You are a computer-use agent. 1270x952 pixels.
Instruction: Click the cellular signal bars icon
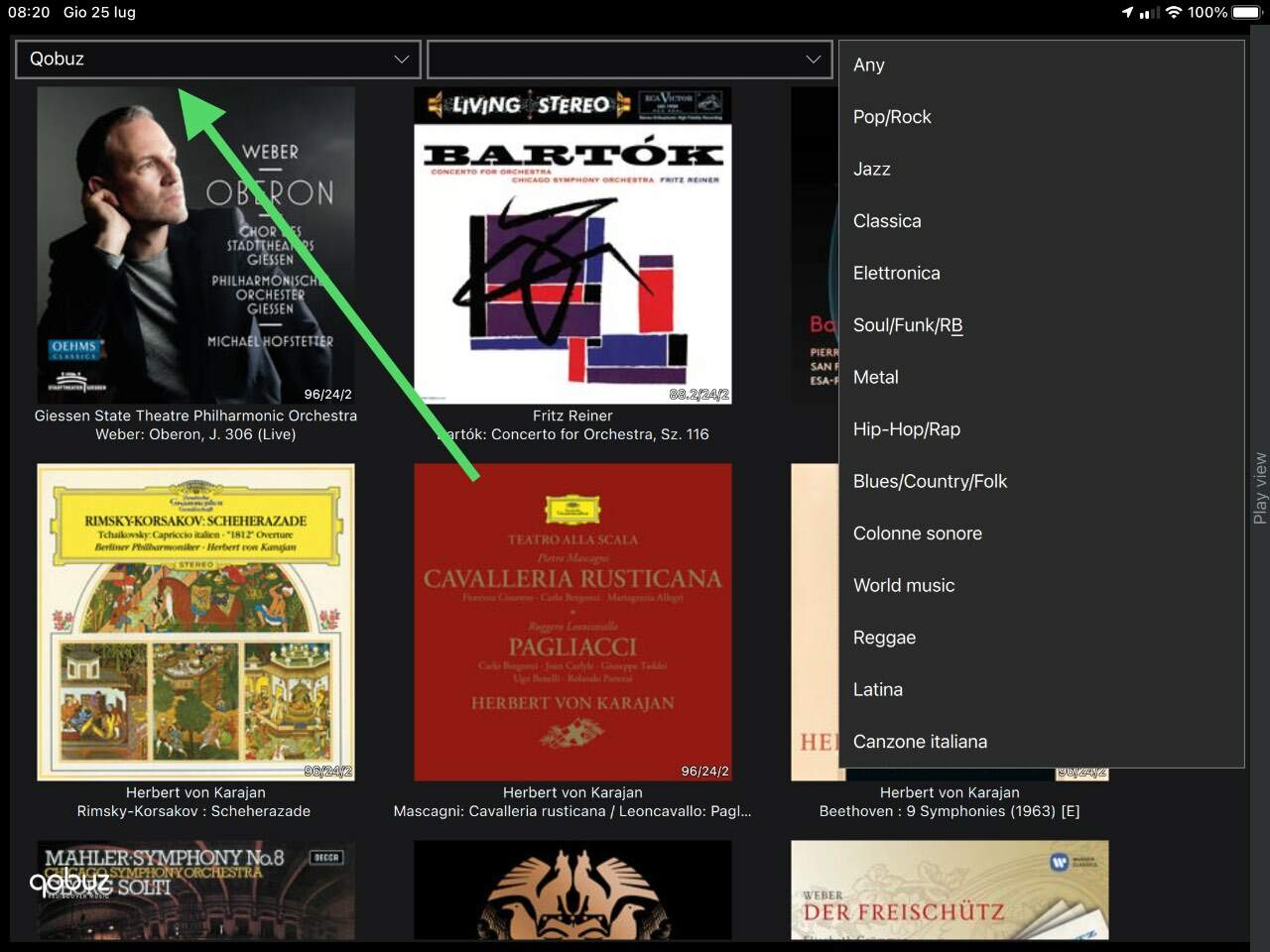point(1149,12)
